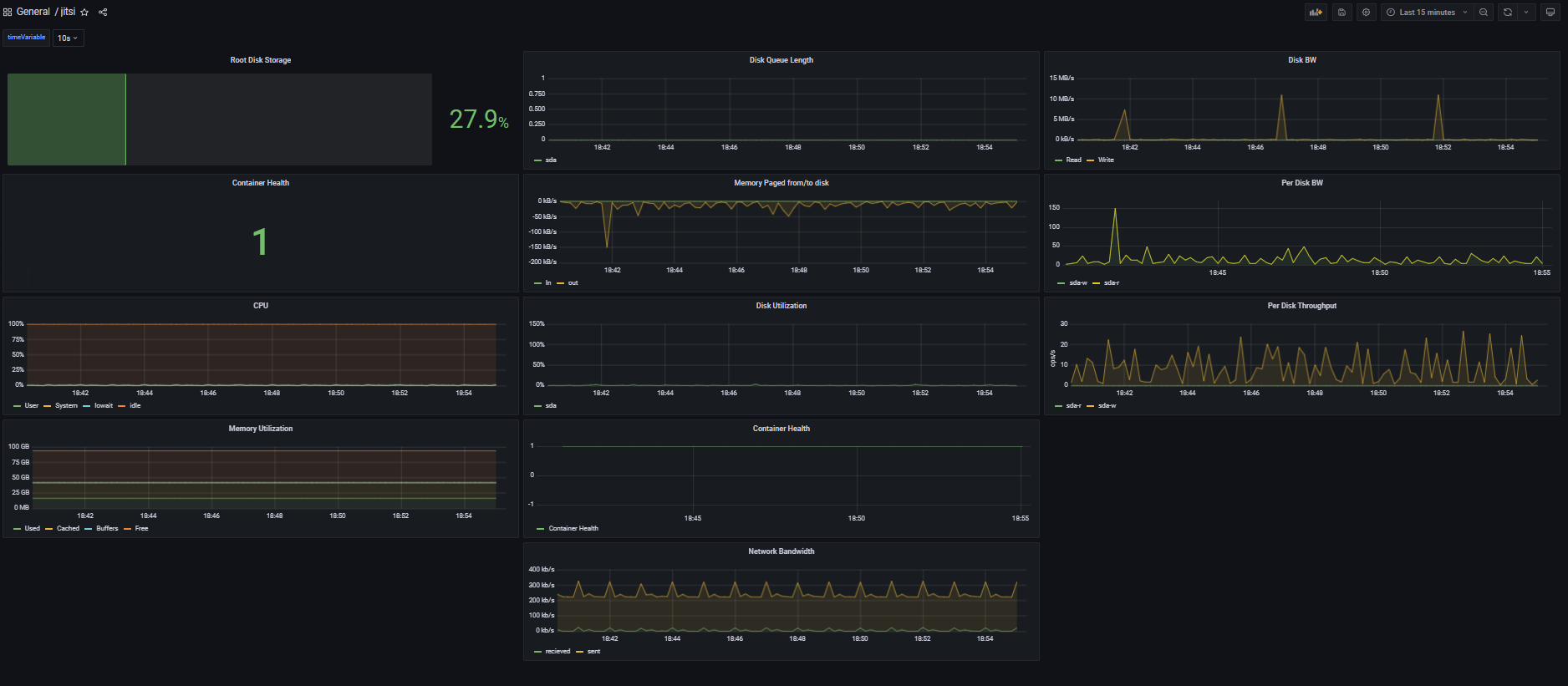Save the dashboard with the disk icon
The width and height of the screenshot is (1568, 686).
point(1341,13)
